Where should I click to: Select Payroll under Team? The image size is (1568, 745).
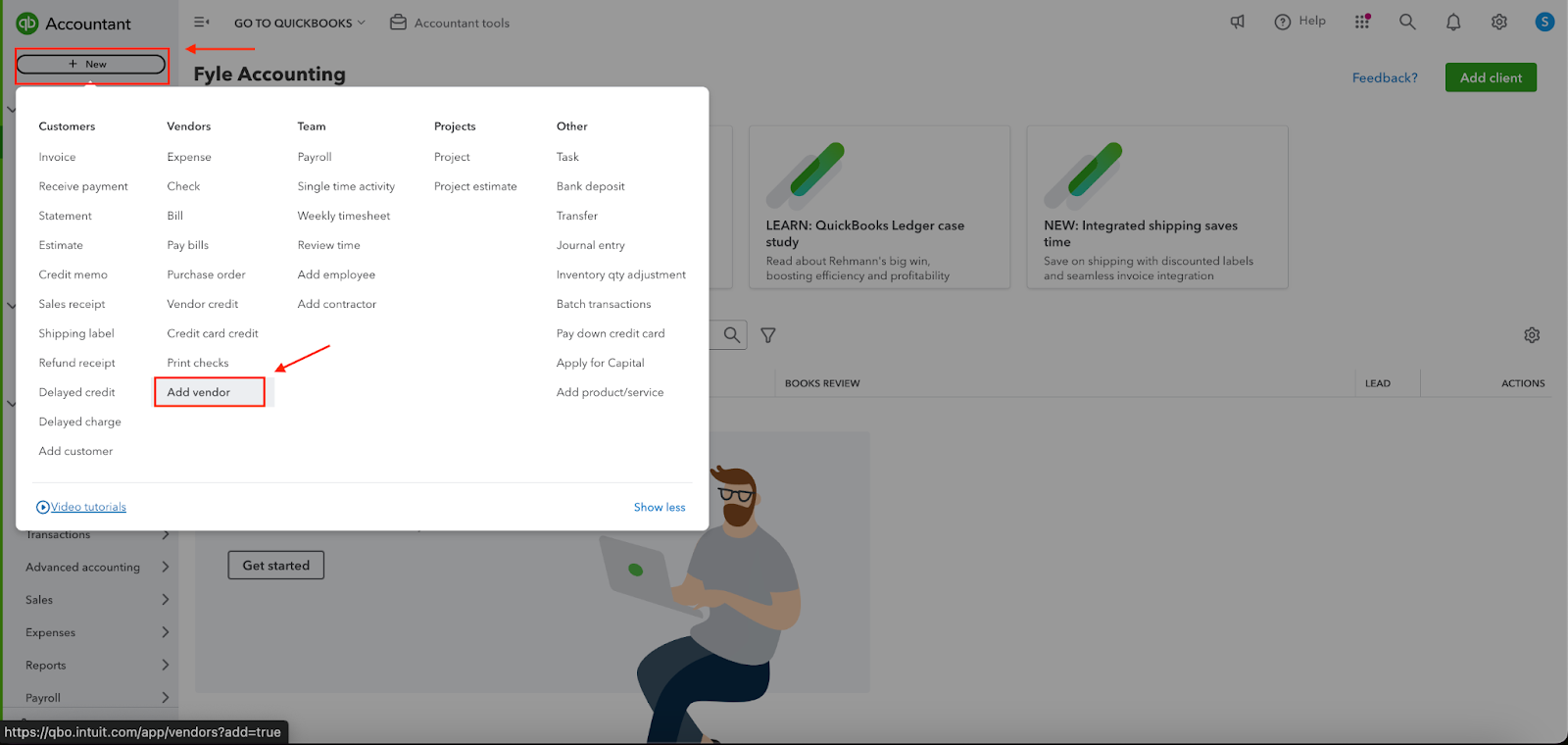coord(315,157)
